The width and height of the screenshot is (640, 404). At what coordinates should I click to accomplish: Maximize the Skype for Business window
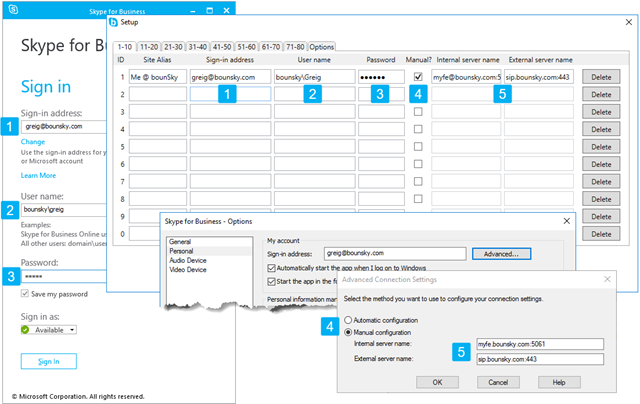210,11
